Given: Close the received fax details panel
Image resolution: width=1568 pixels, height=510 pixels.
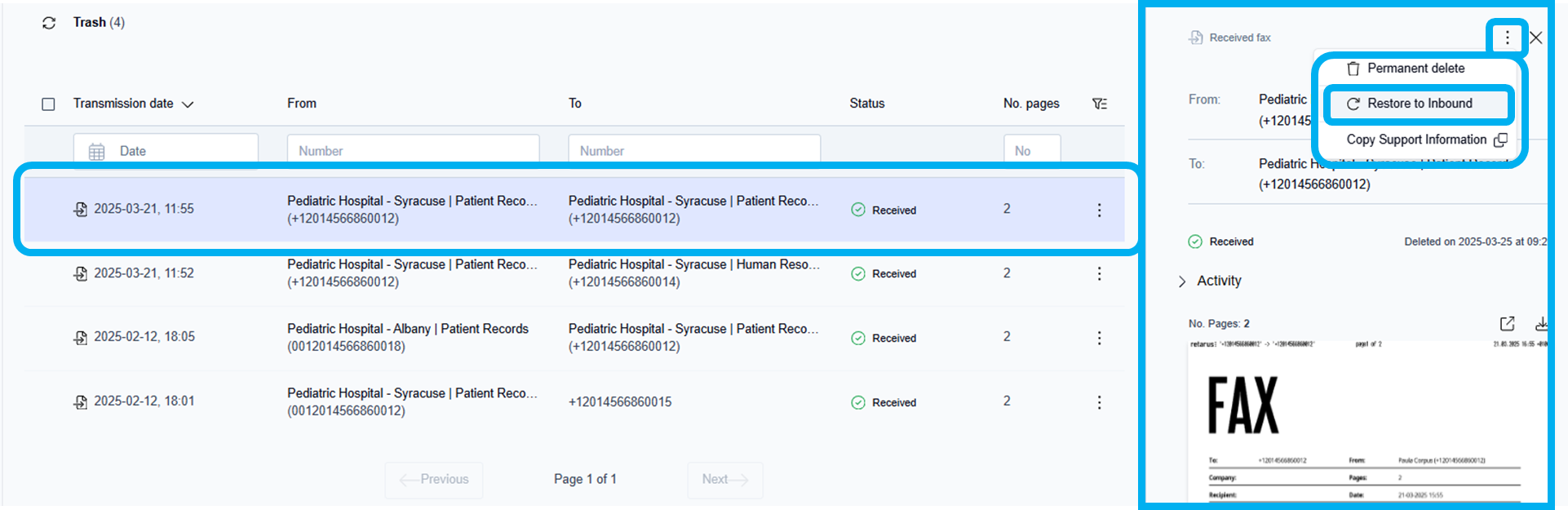Looking at the screenshot, I should coord(1536,38).
